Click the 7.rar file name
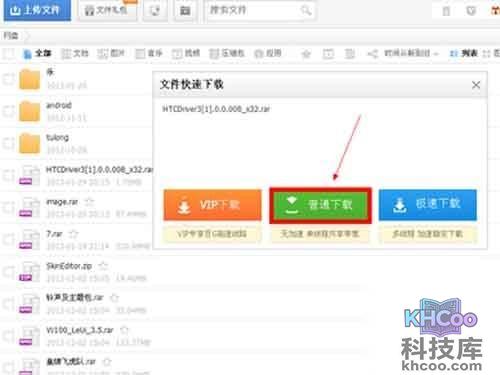Image resolution: width=500 pixels, height=375 pixels. 54,234
